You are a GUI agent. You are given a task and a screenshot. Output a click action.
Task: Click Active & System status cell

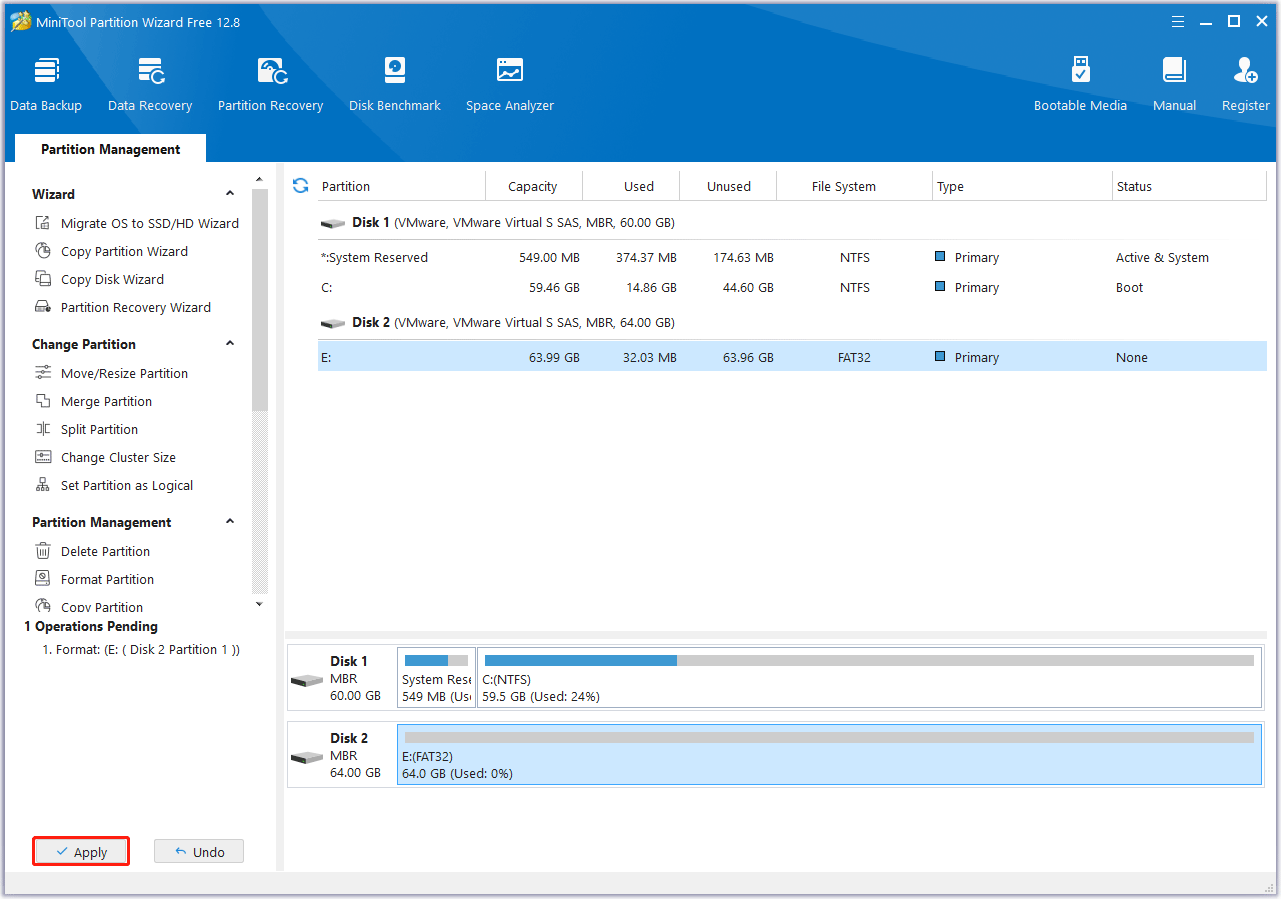pos(1162,257)
